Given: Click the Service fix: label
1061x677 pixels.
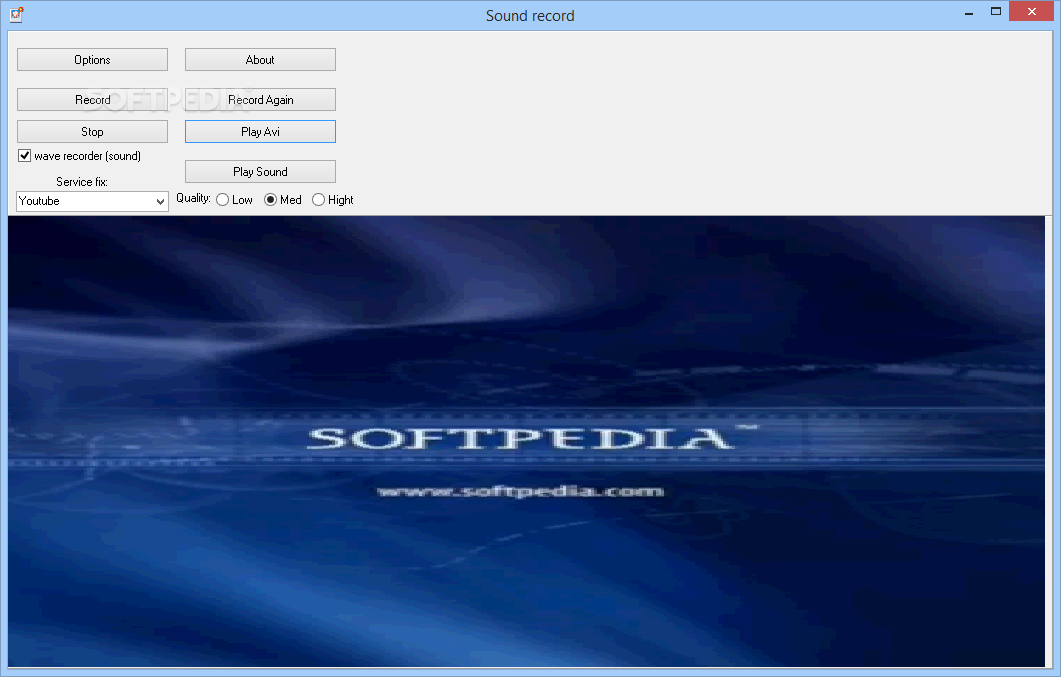Looking at the screenshot, I should pos(82,181).
